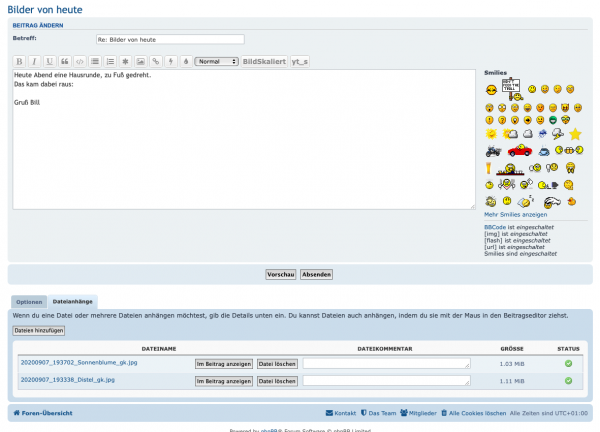Switch to the Optionen tab

point(29,301)
